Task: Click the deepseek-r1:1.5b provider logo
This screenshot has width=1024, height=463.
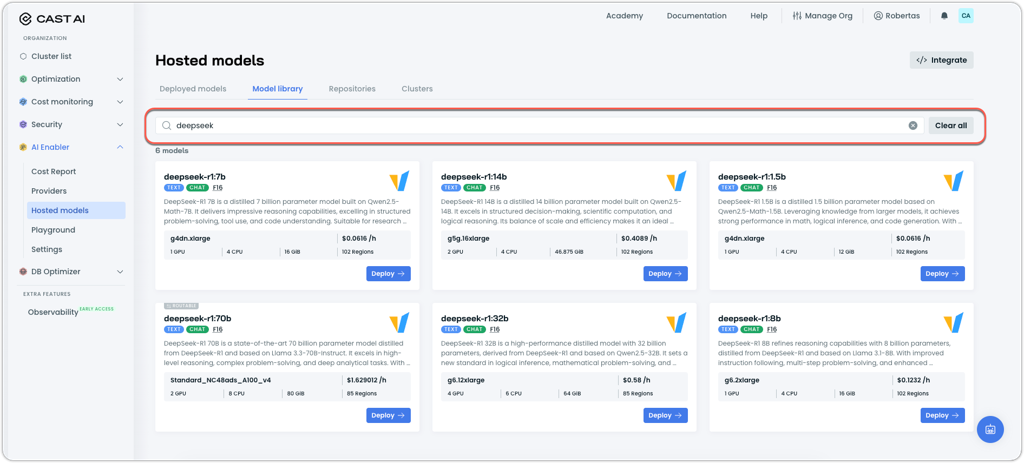Action: click(x=953, y=181)
